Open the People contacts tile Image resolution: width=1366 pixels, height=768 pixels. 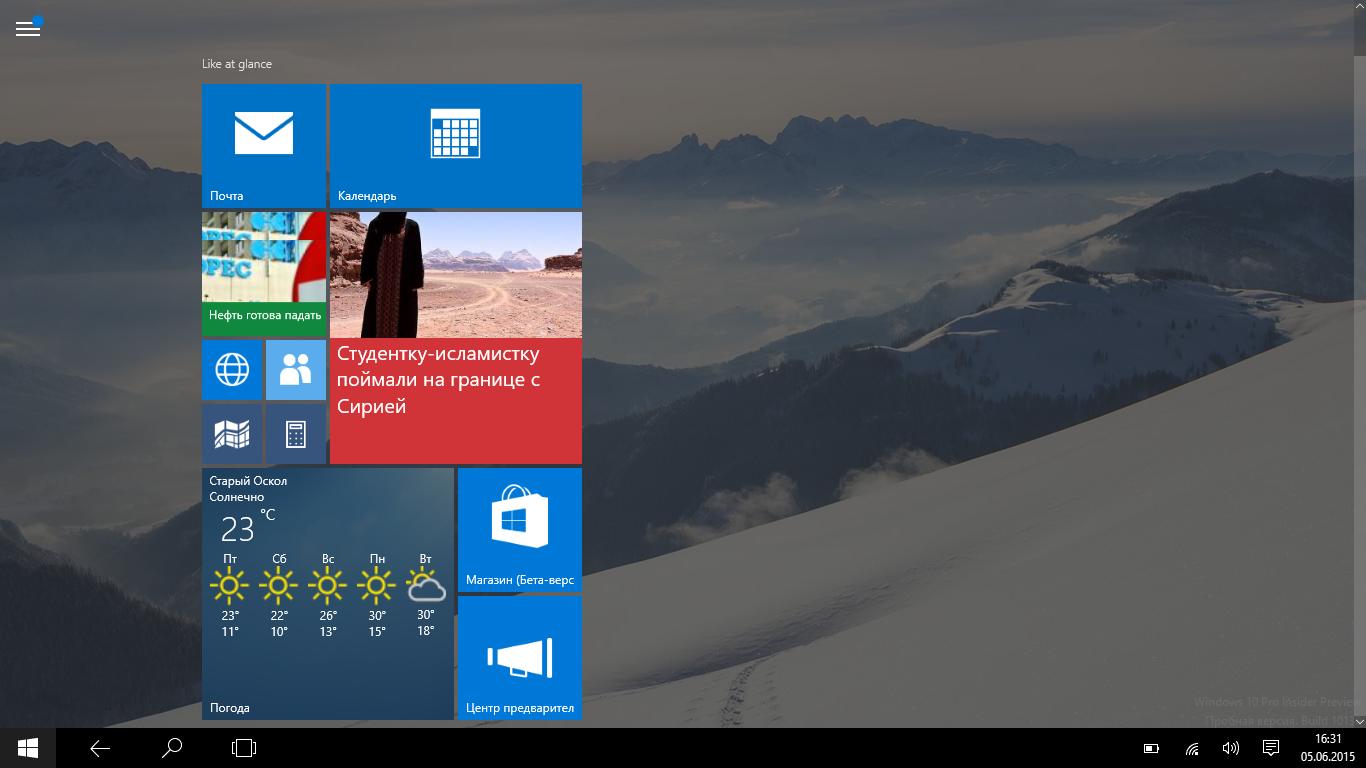tap(296, 370)
